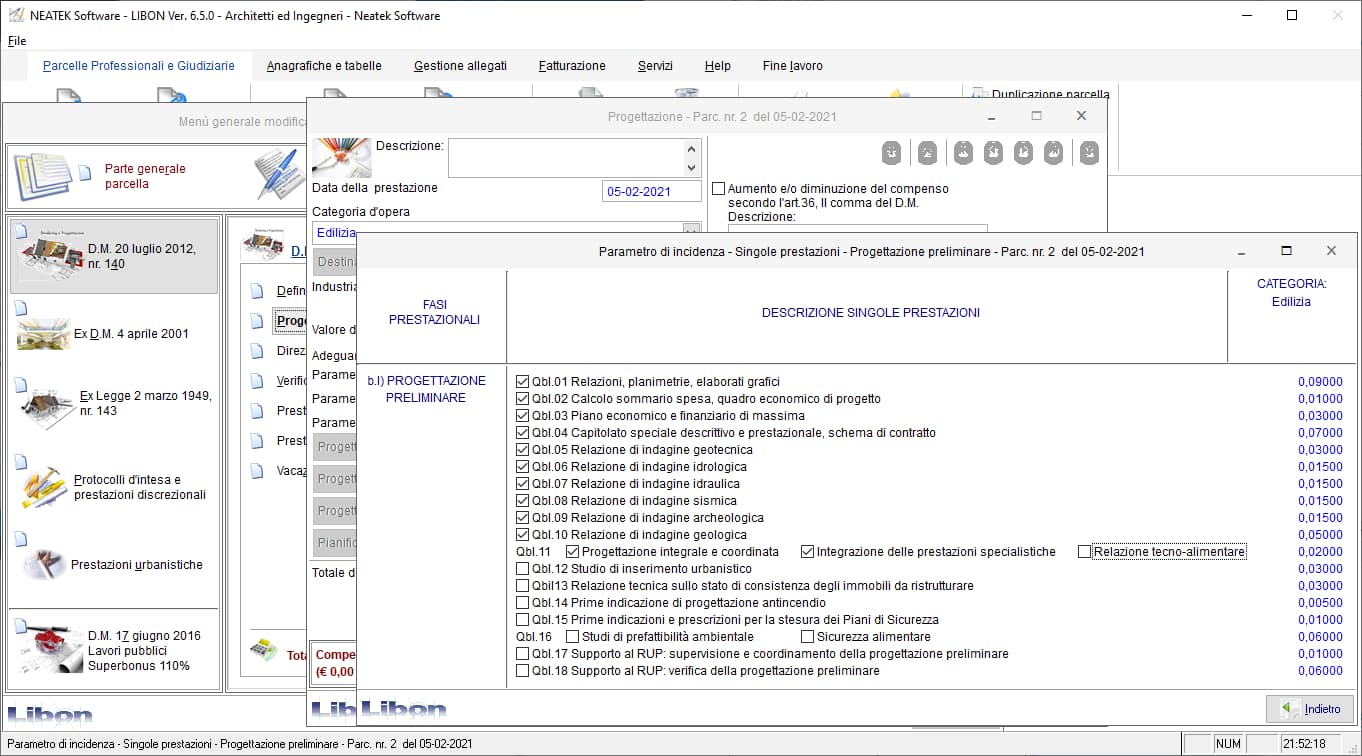
Task: Open the Prestazioni urbanistiche section
Action: (x=111, y=565)
